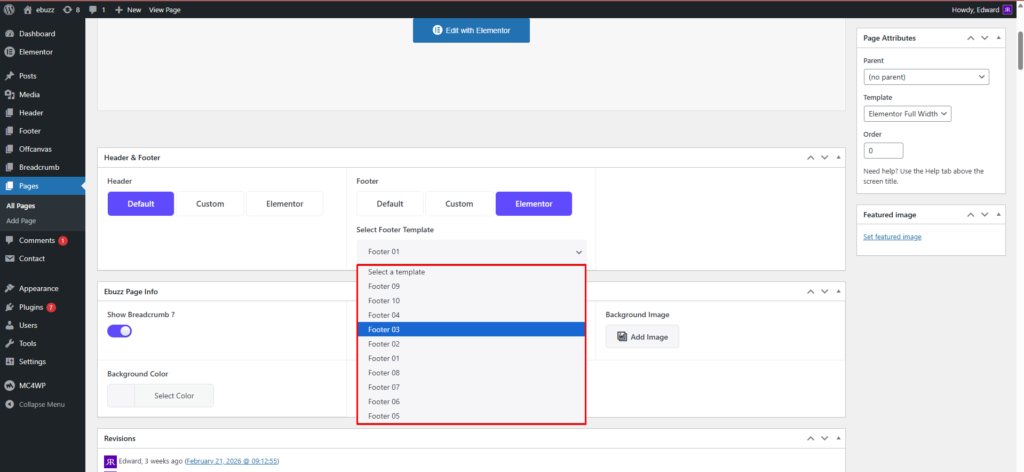The width and height of the screenshot is (1024, 472).
Task: Click the comments bubble icon in admin bar
Action: click(x=93, y=9)
